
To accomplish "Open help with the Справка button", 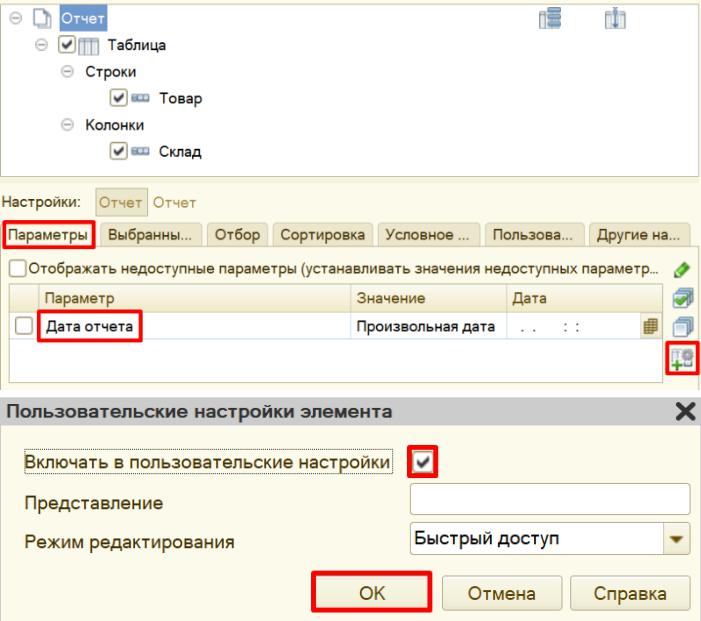I will [x=630, y=593].
